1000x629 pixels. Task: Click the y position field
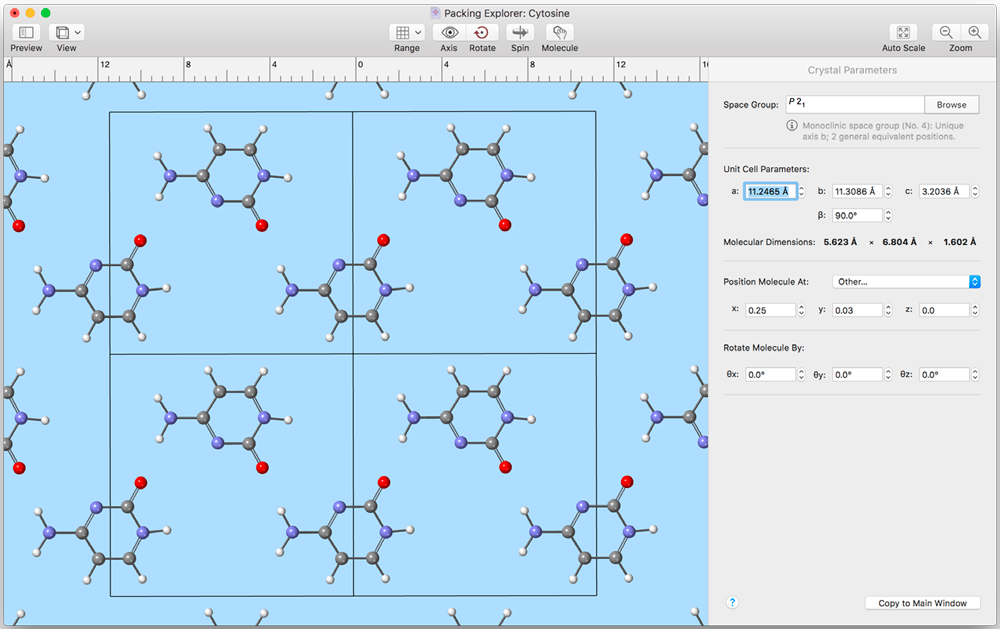pos(857,310)
